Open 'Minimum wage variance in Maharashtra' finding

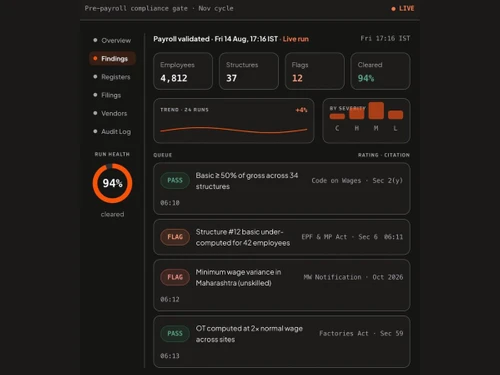tap(282, 285)
